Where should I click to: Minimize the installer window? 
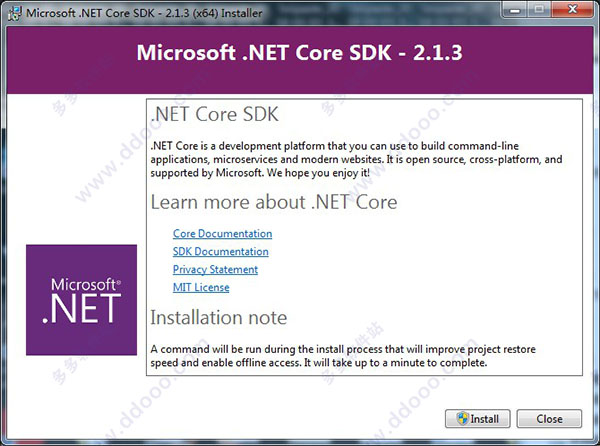(515, 10)
